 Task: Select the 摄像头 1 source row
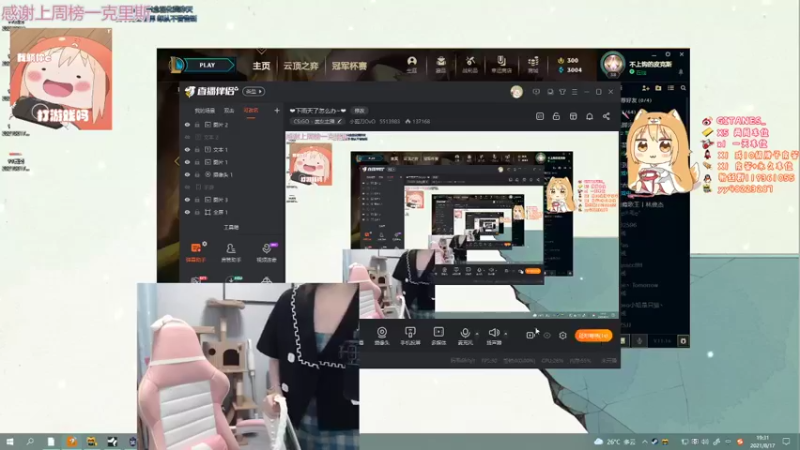[x=232, y=174]
